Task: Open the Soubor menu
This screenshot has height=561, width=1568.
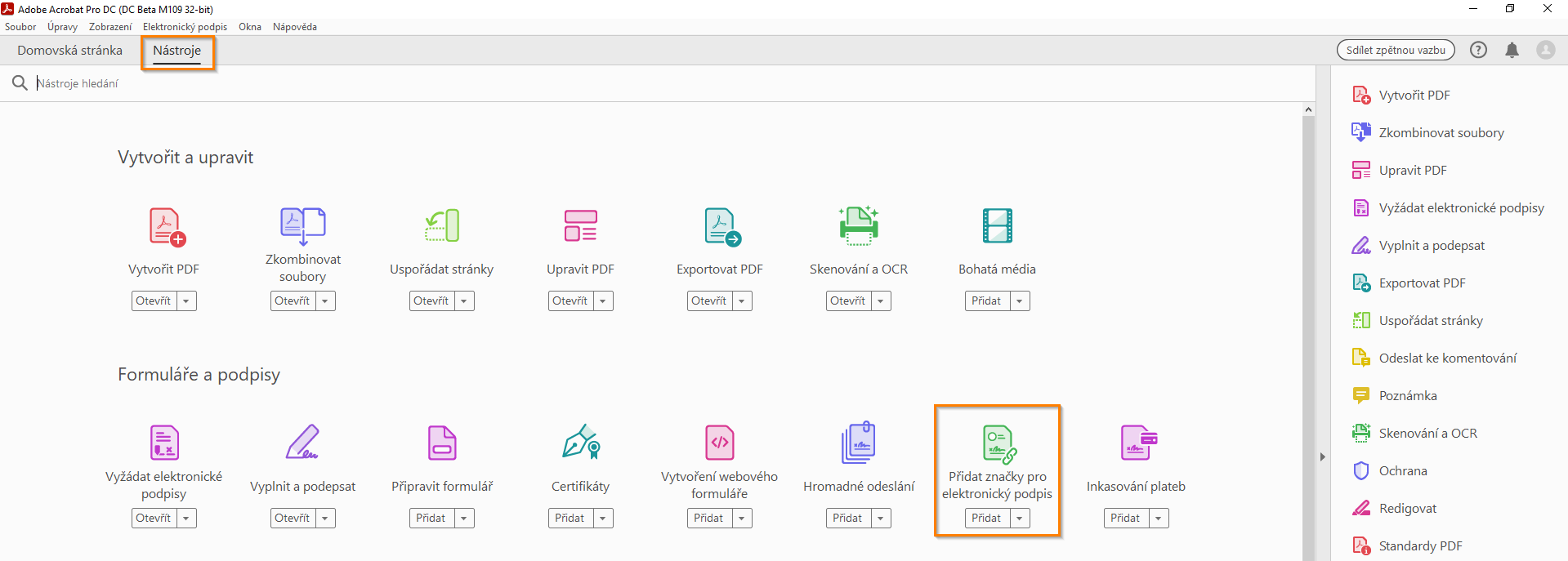Action: point(20,27)
